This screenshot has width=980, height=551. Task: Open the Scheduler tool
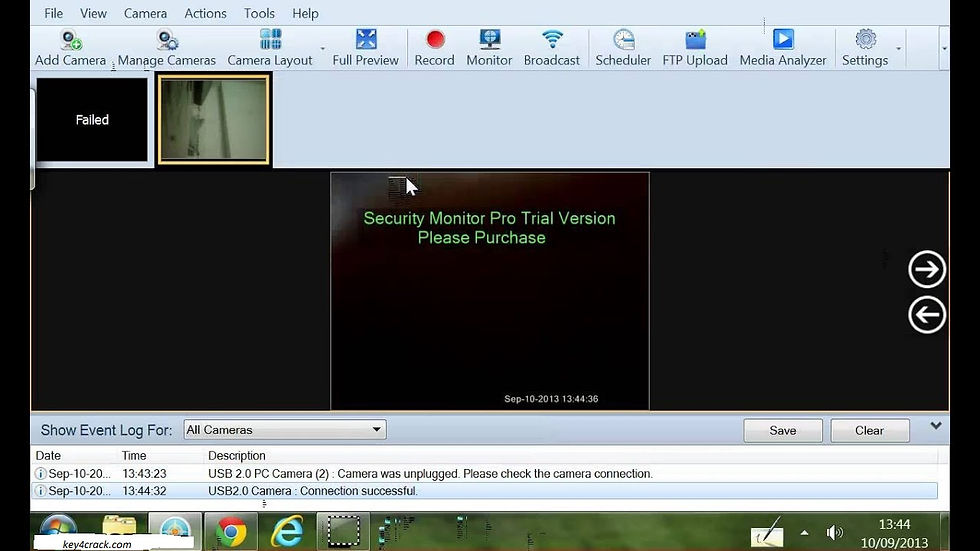click(623, 48)
